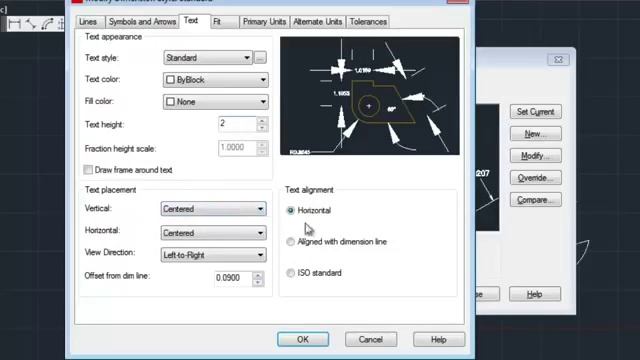Click the dimension style preview image
The height and width of the screenshot is (360, 640).
click(369, 96)
